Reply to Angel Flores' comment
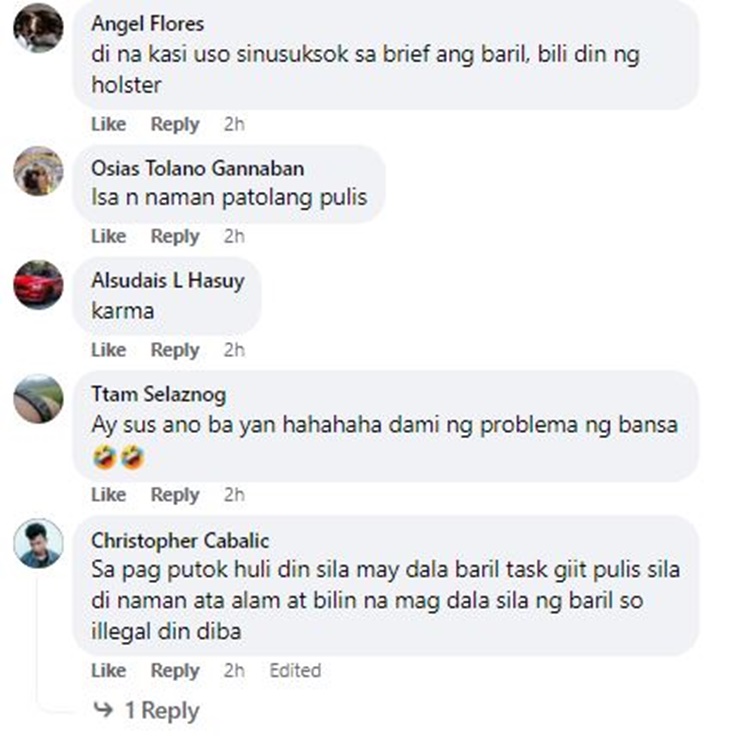 tap(175, 124)
